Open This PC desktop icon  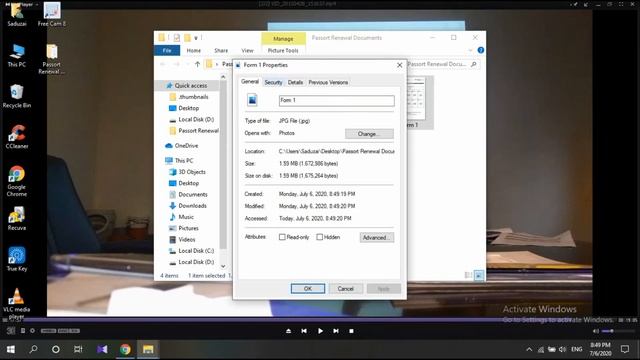coord(17,55)
